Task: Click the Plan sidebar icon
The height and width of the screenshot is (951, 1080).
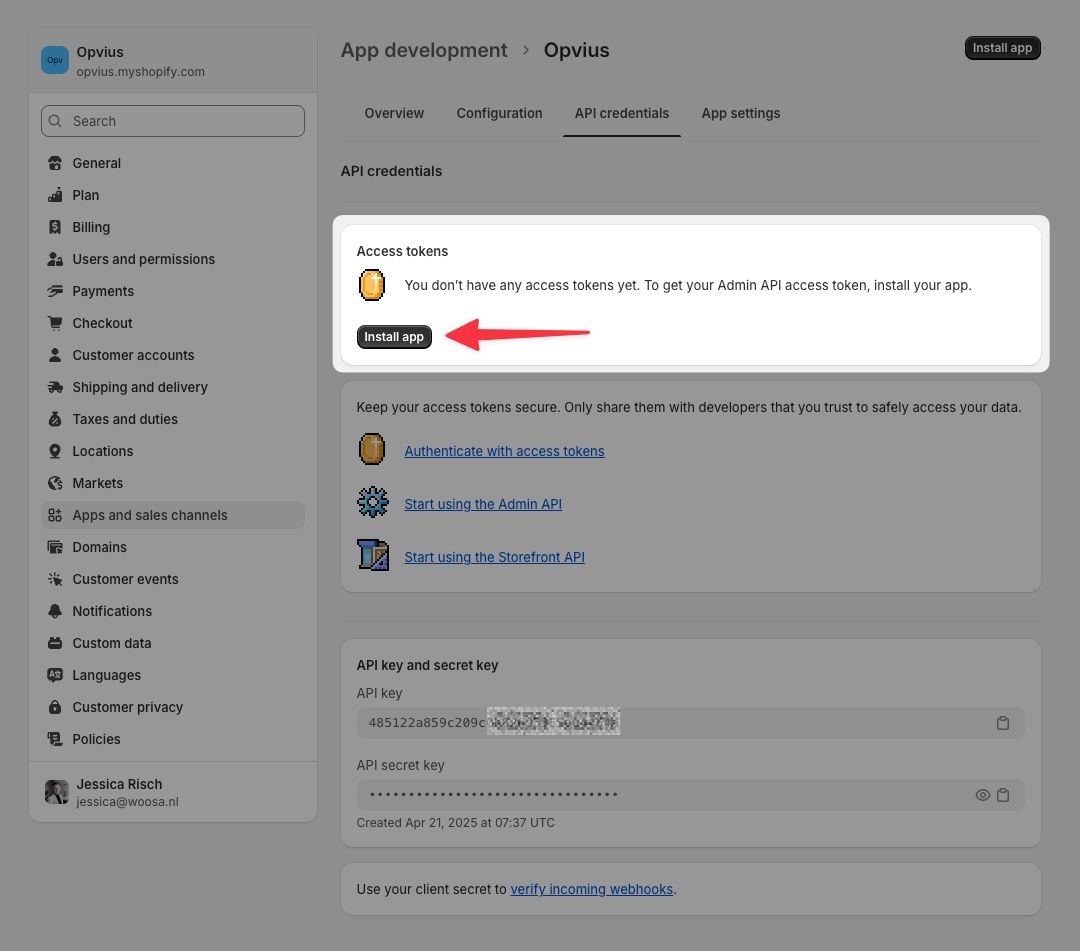Action: pos(55,195)
